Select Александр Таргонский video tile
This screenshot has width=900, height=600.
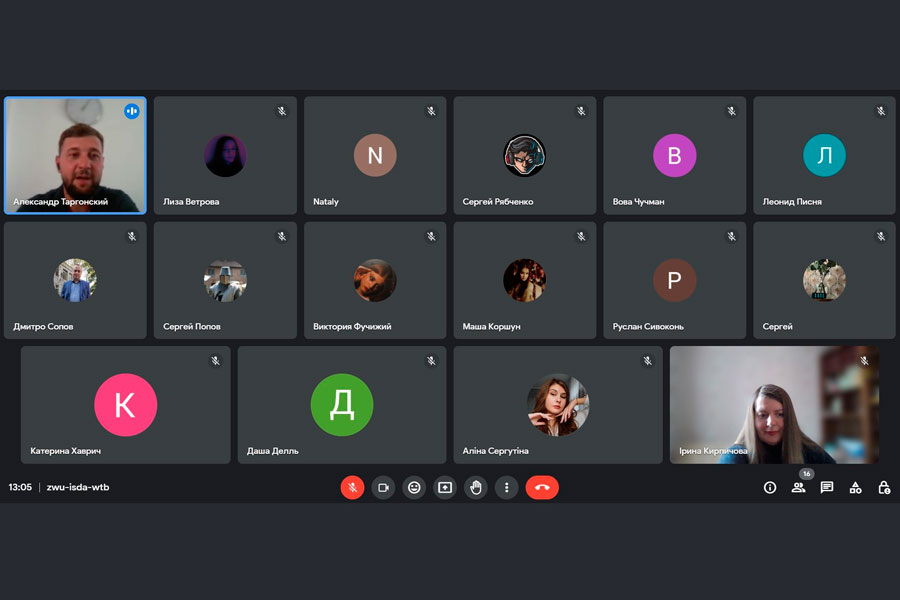(x=75, y=155)
